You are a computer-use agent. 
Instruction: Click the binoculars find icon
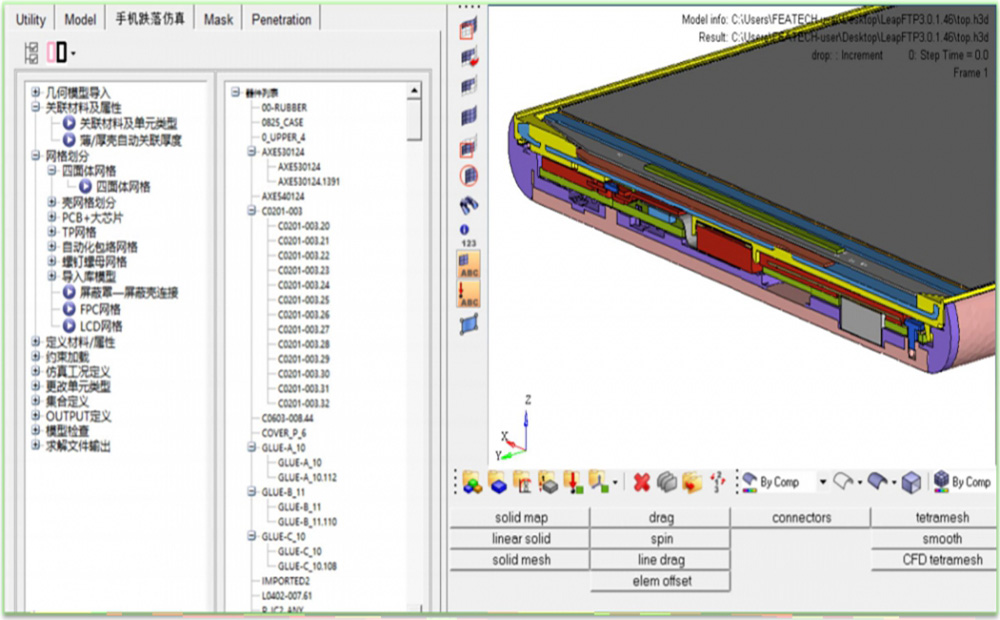tap(468, 207)
